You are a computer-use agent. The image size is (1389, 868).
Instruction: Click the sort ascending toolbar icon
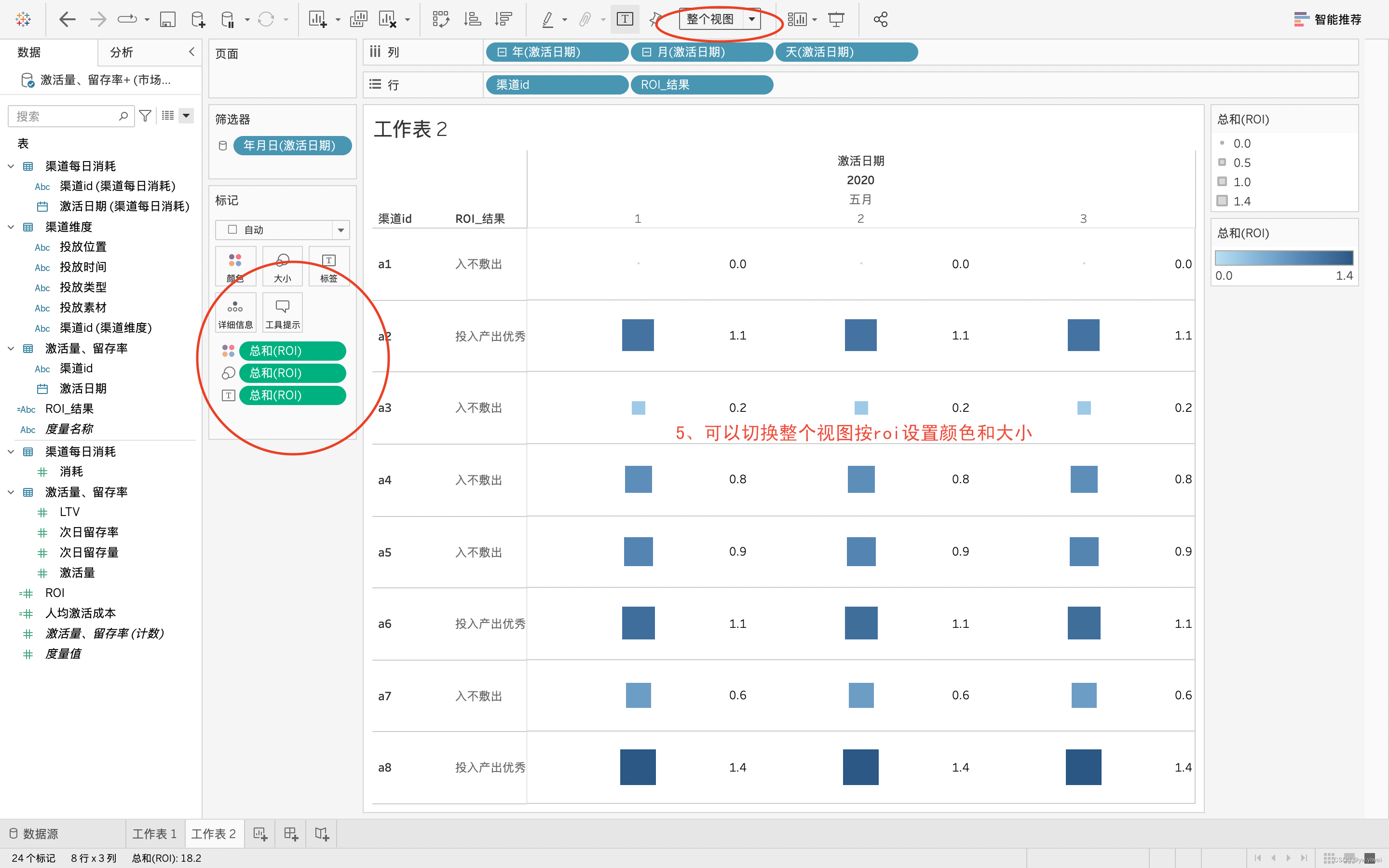click(x=472, y=19)
